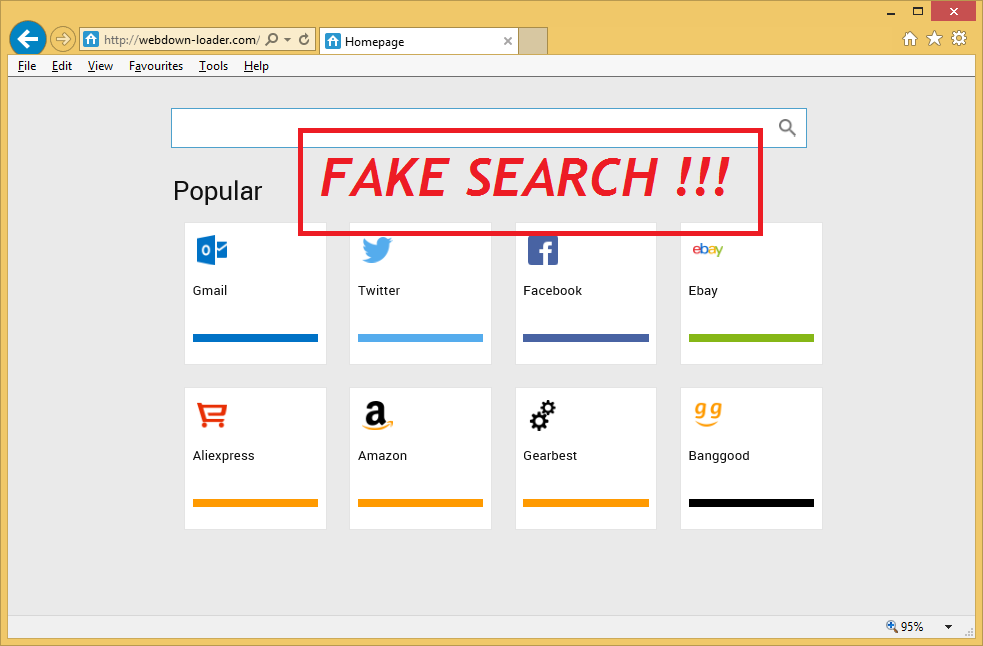The image size is (983, 646).
Task: Open the Gmail link
Action: pyautogui.click(x=209, y=291)
